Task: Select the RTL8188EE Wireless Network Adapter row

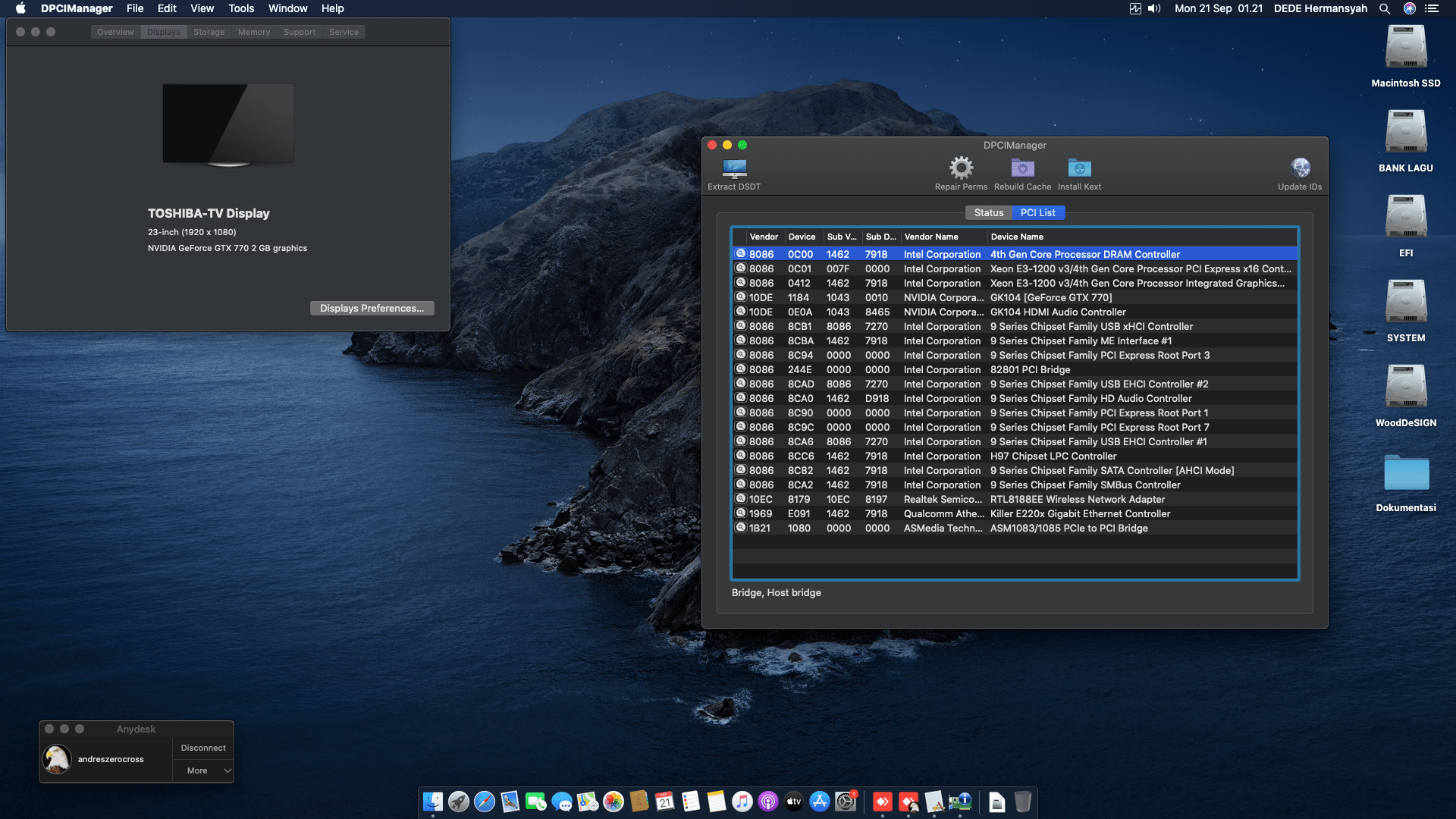Action: coord(1077,500)
